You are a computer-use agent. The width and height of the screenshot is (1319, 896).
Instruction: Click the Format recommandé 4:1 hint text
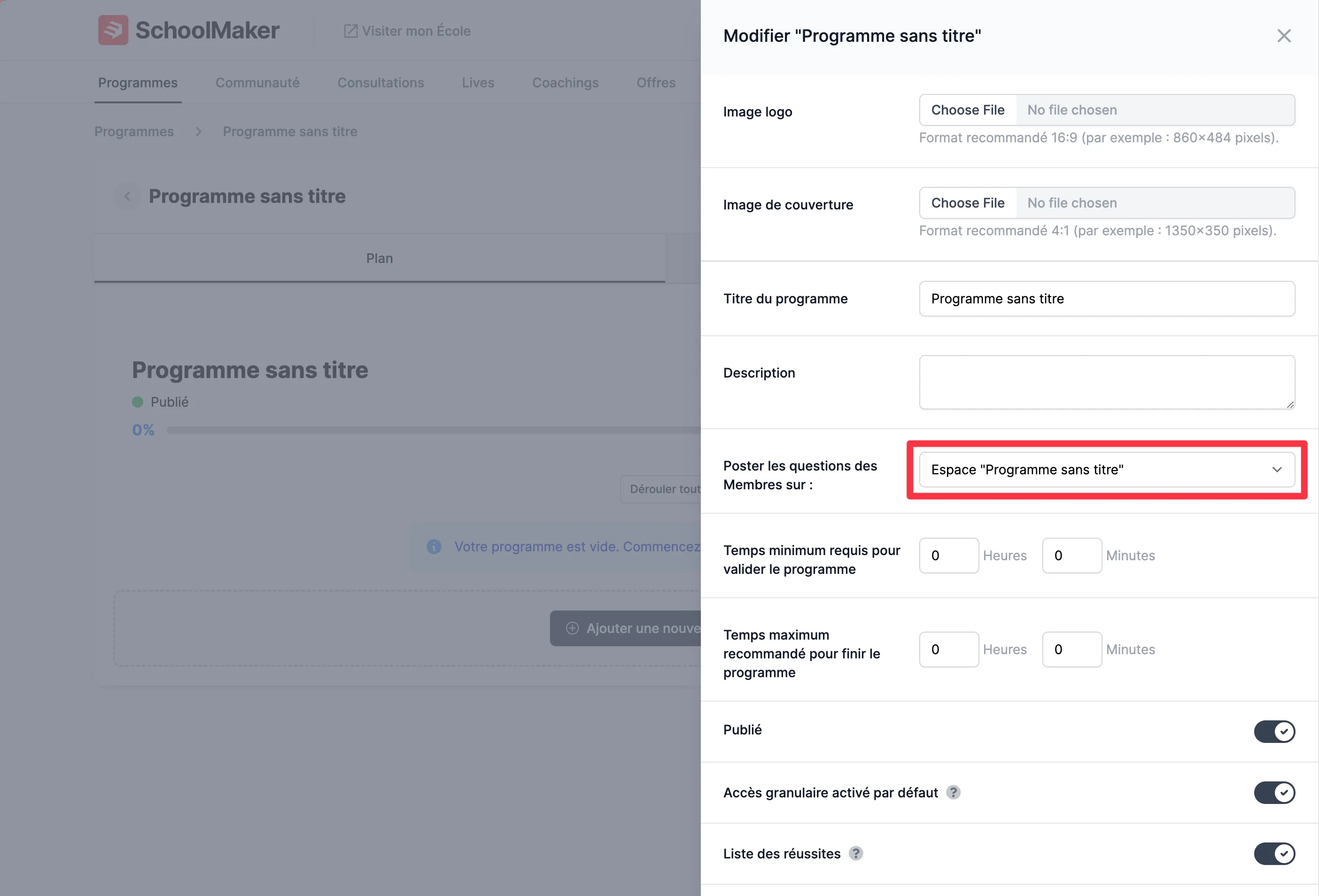pyautogui.click(x=1098, y=231)
